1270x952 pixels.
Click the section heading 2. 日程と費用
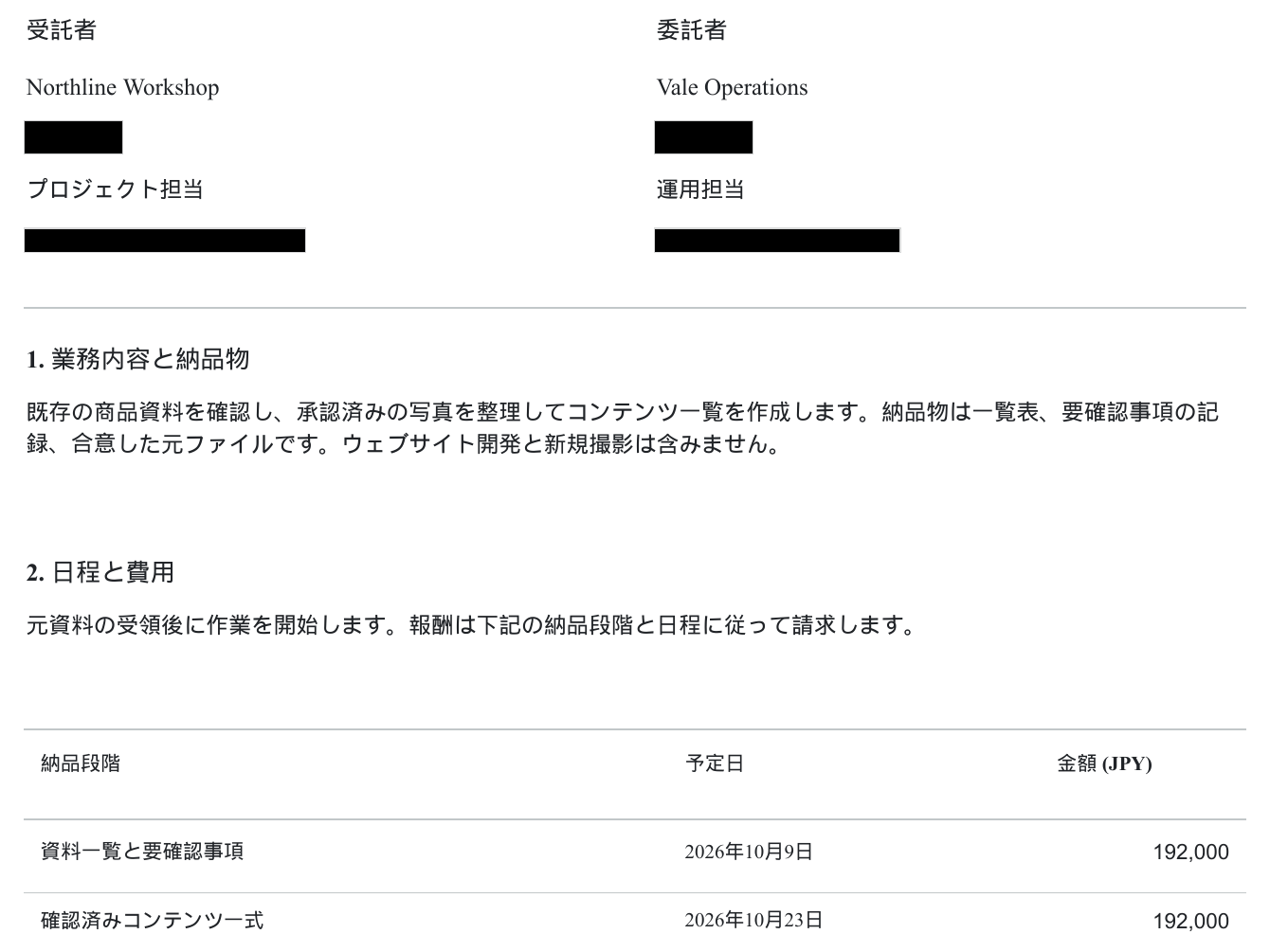click(x=100, y=572)
